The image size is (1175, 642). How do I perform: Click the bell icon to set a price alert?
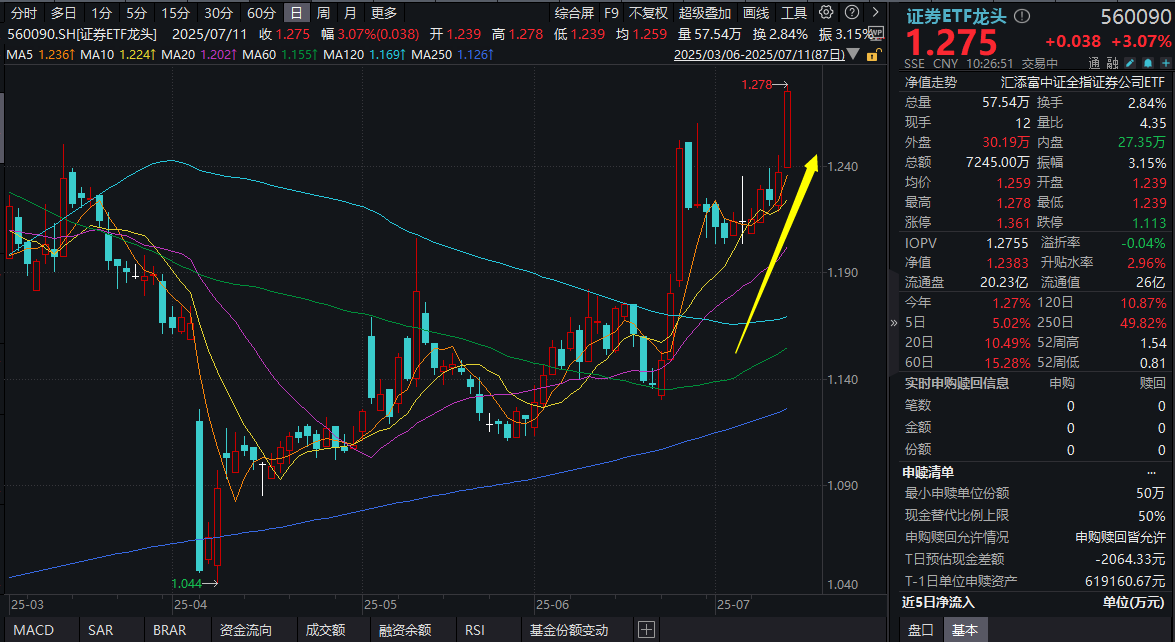coord(1146,63)
